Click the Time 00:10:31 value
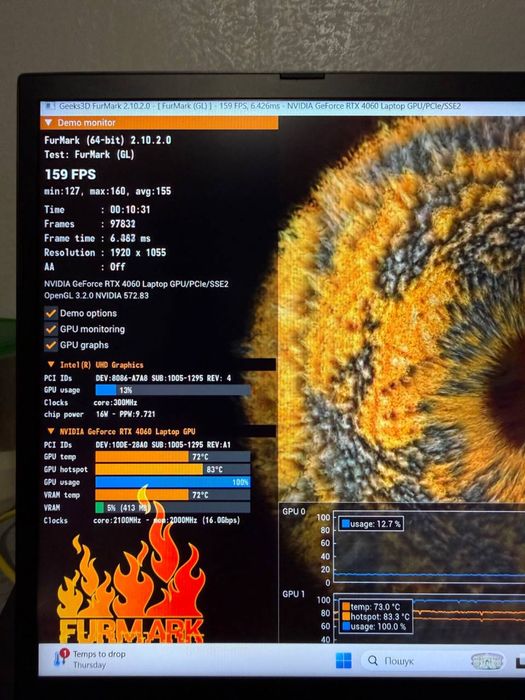525x700 pixels. click(130, 209)
